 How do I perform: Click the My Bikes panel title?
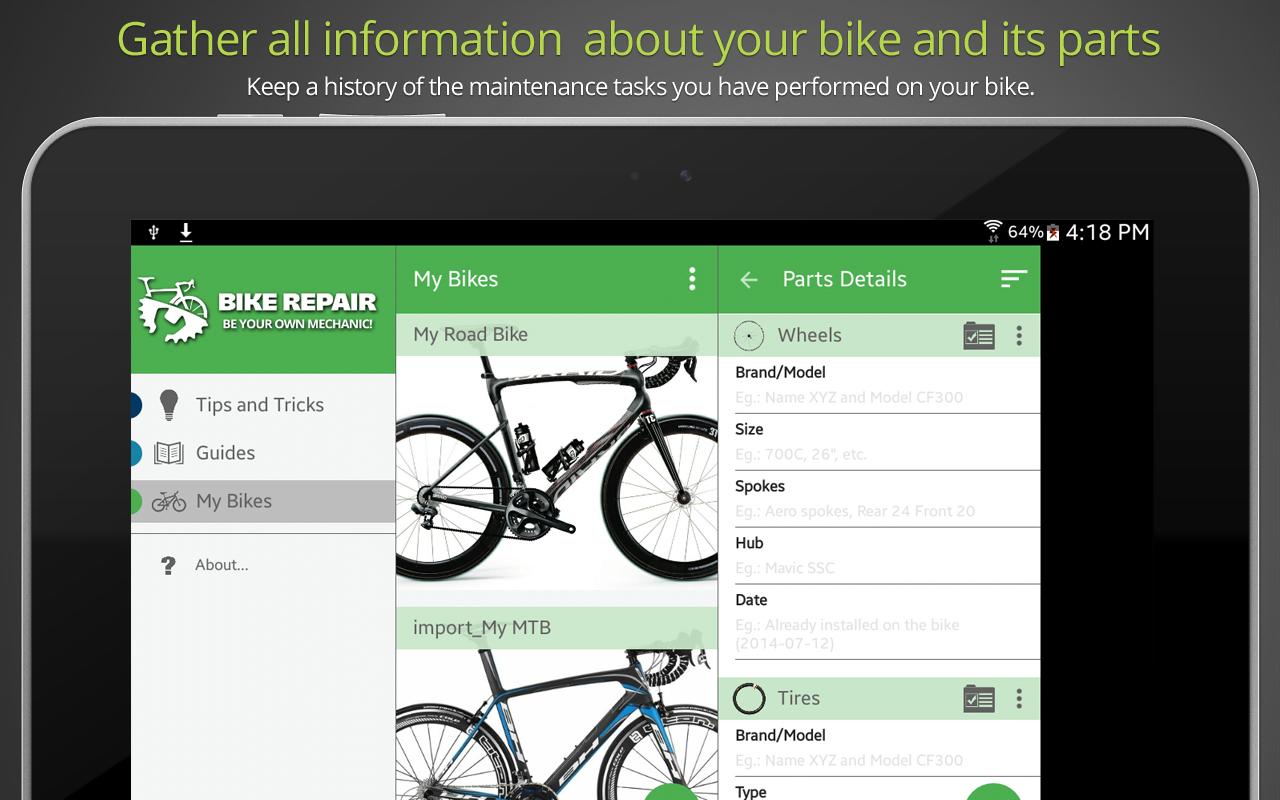pos(456,279)
